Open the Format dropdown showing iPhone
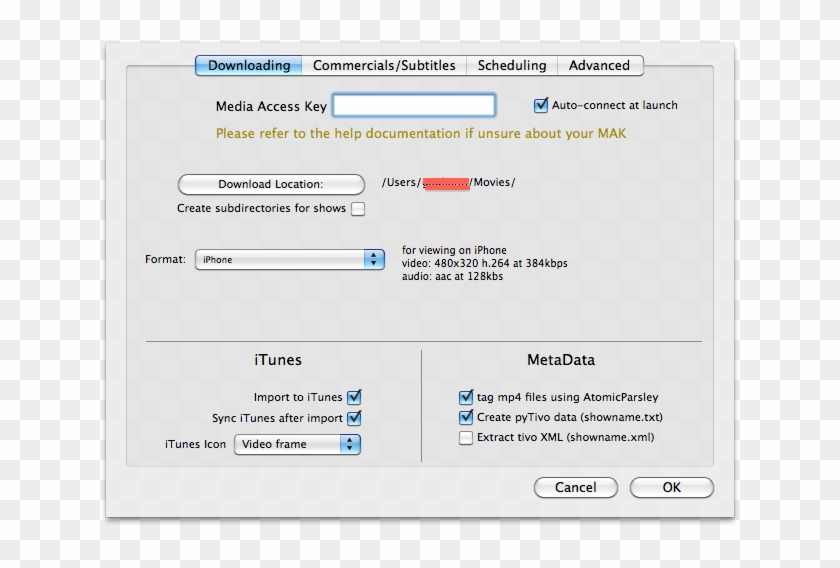 click(x=289, y=259)
